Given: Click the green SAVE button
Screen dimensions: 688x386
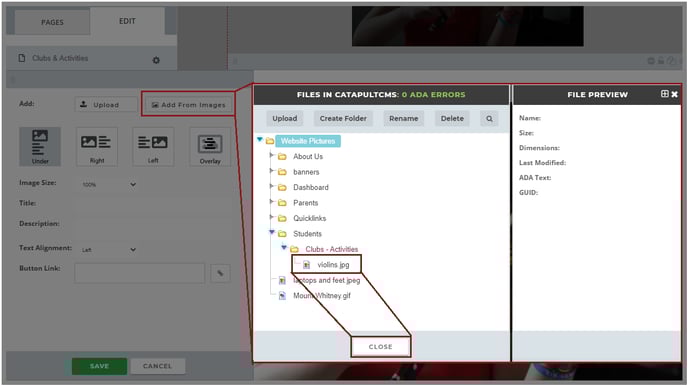Looking at the screenshot, I should click(99, 366).
